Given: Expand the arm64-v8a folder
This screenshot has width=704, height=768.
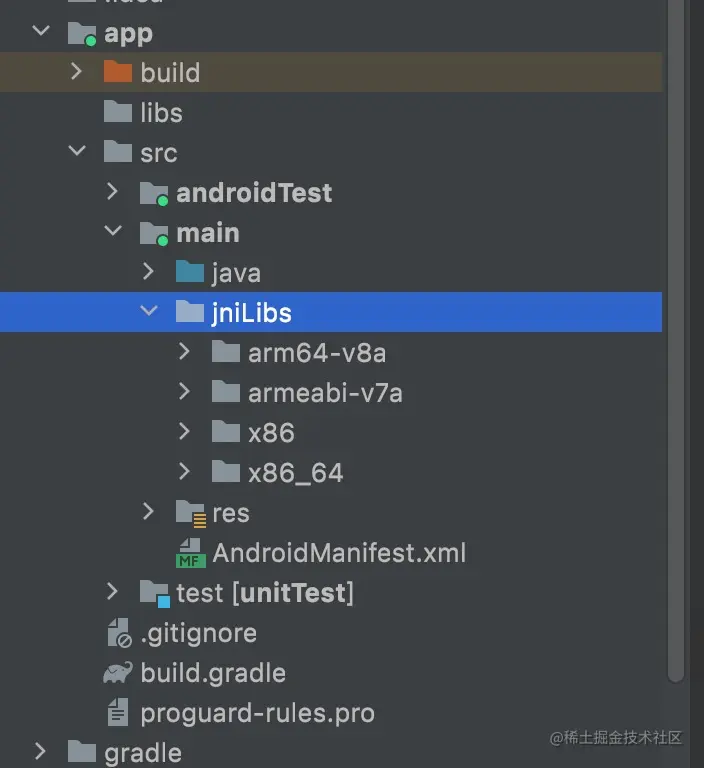Looking at the screenshot, I should coord(184,352).
